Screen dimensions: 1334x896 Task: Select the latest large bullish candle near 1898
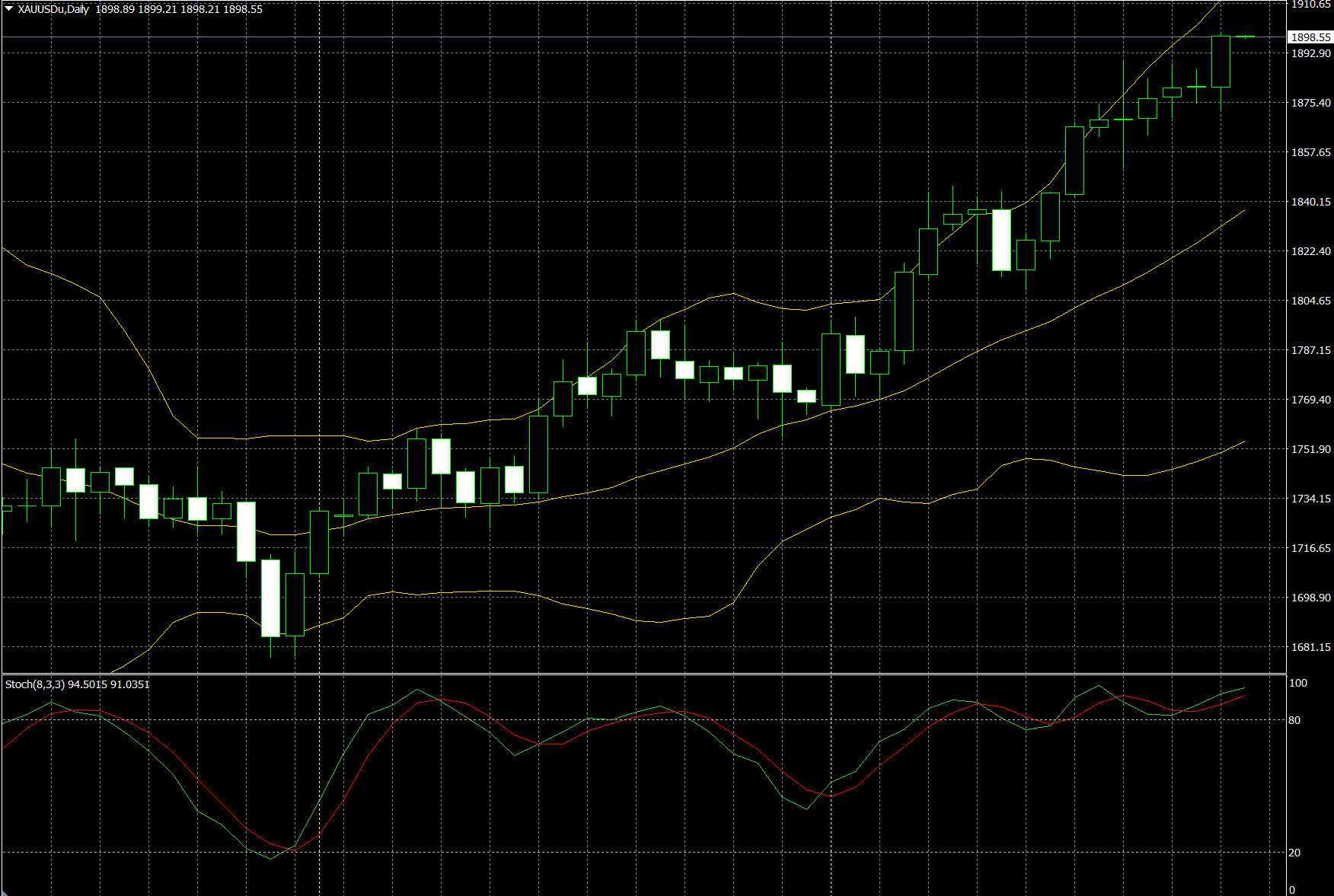1221,62
